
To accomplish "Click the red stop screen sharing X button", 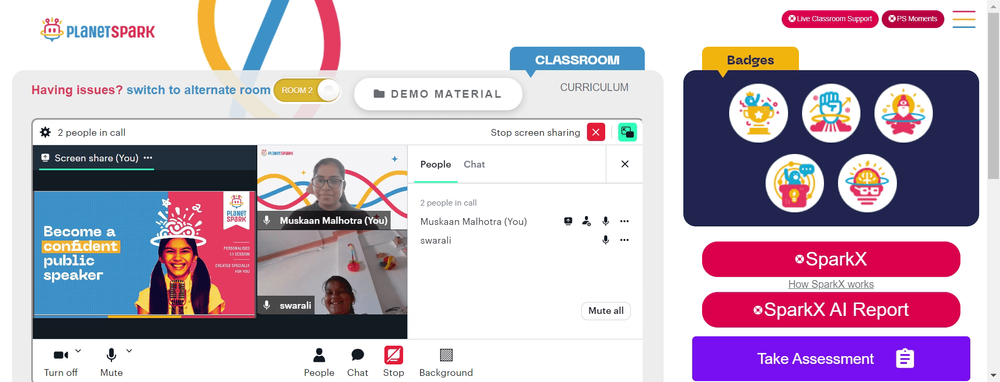I will coord(596,132).
